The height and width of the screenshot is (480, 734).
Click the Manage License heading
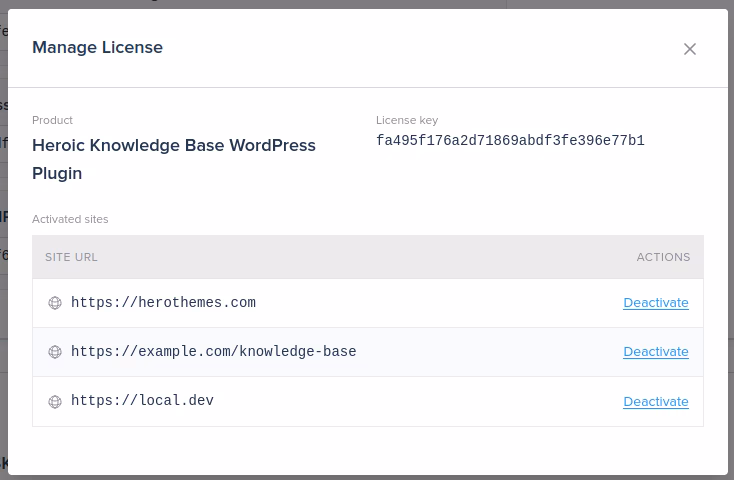pyautogui.click(x=97, y=47)
